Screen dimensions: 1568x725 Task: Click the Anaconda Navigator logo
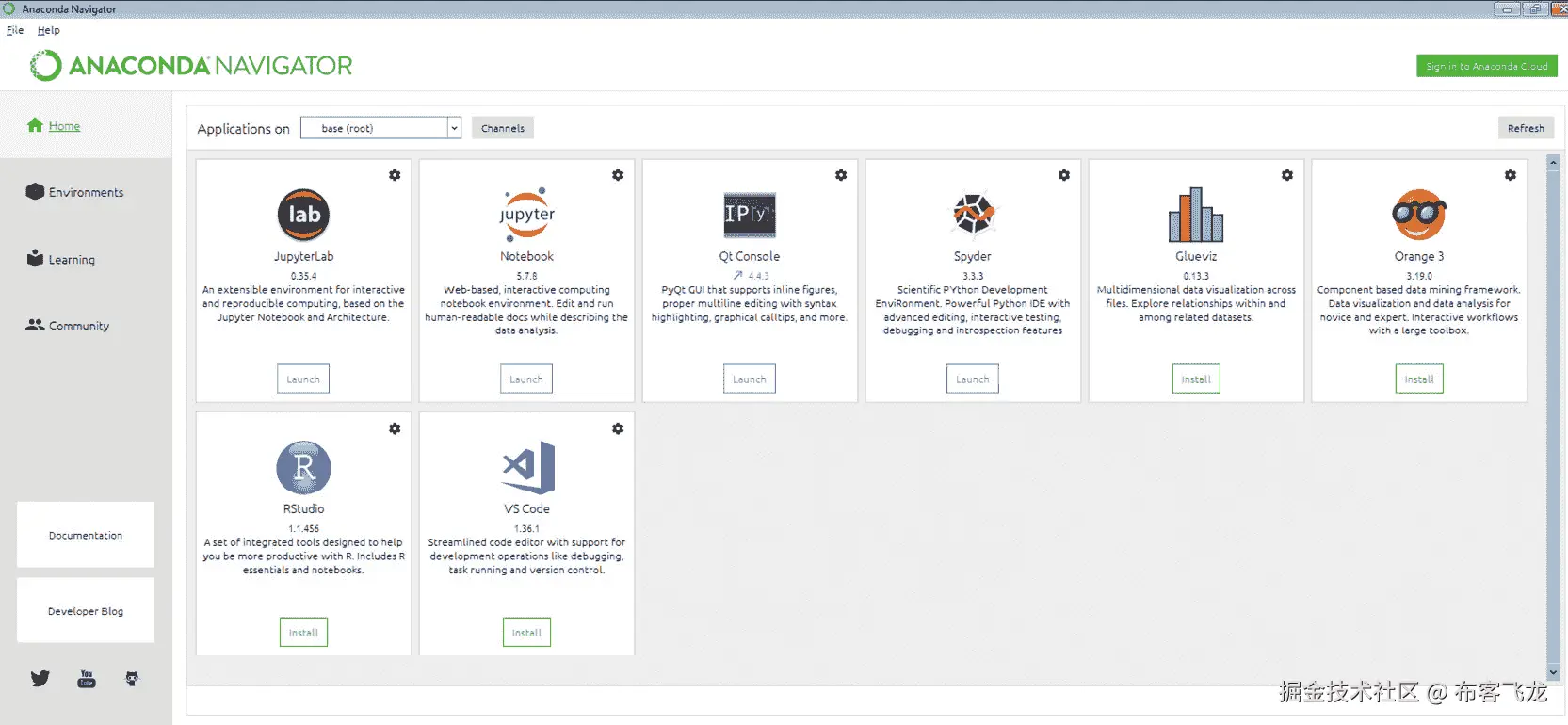(191, 66)
